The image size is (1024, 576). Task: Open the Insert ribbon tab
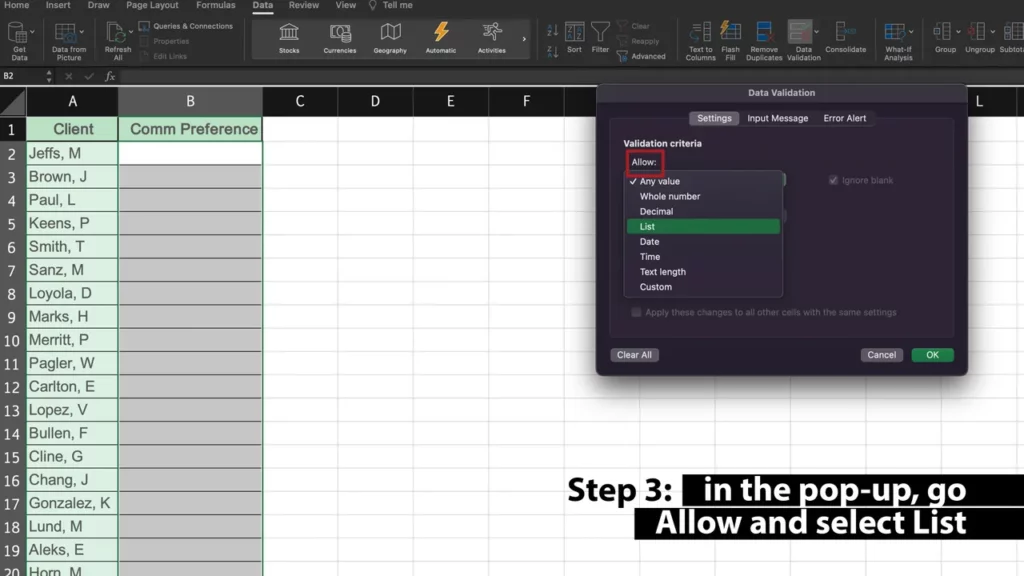(58, 5)
